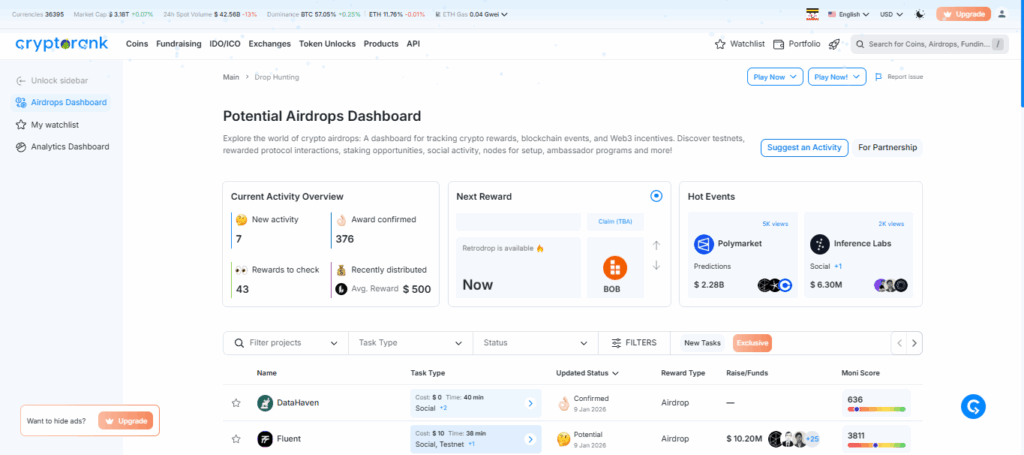The height and width of the screenshot is (455, 1024).
Task: Open the IDO/ICO menu
Action: (225, 44)
